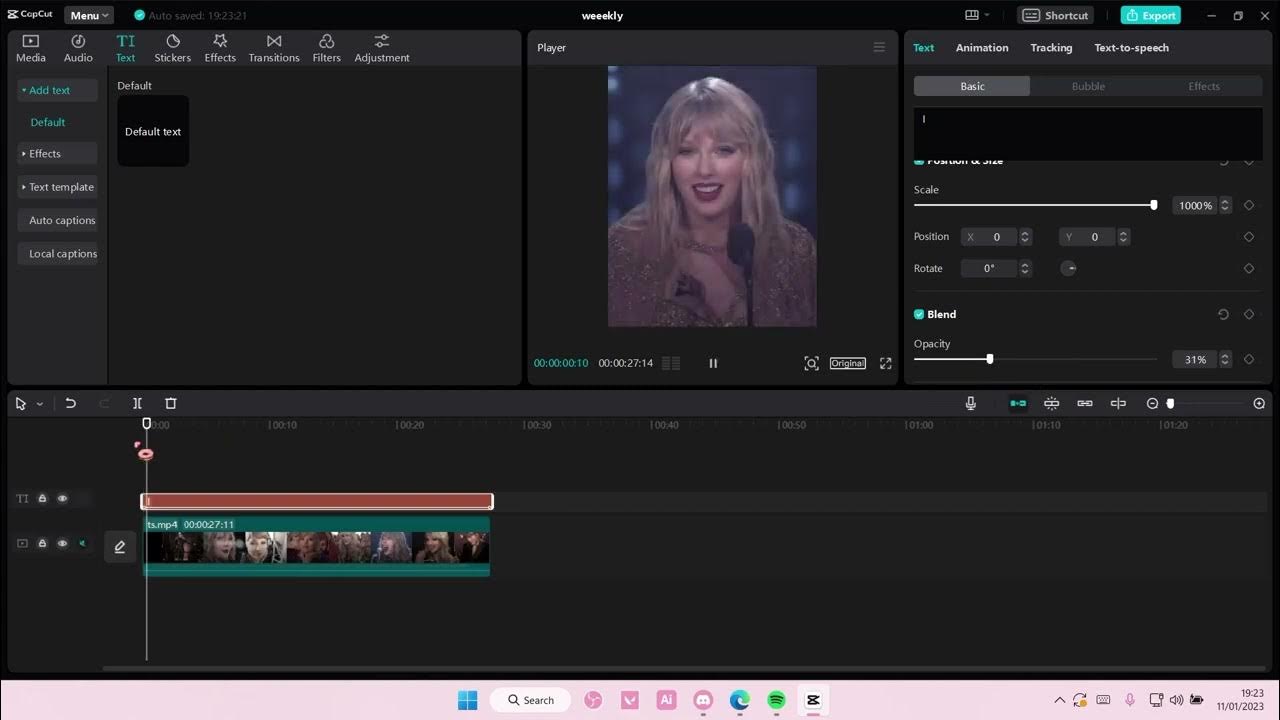
Task: Open the selection tool dropdown arrow
Action: 40,404
